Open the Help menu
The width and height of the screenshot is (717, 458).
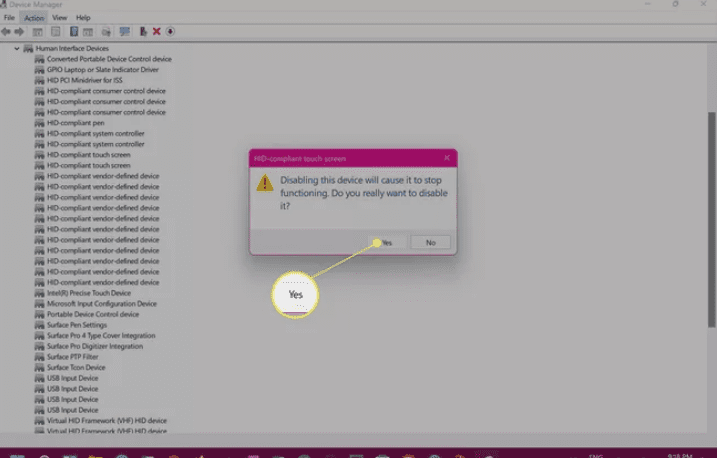click(x=83, y=18)
